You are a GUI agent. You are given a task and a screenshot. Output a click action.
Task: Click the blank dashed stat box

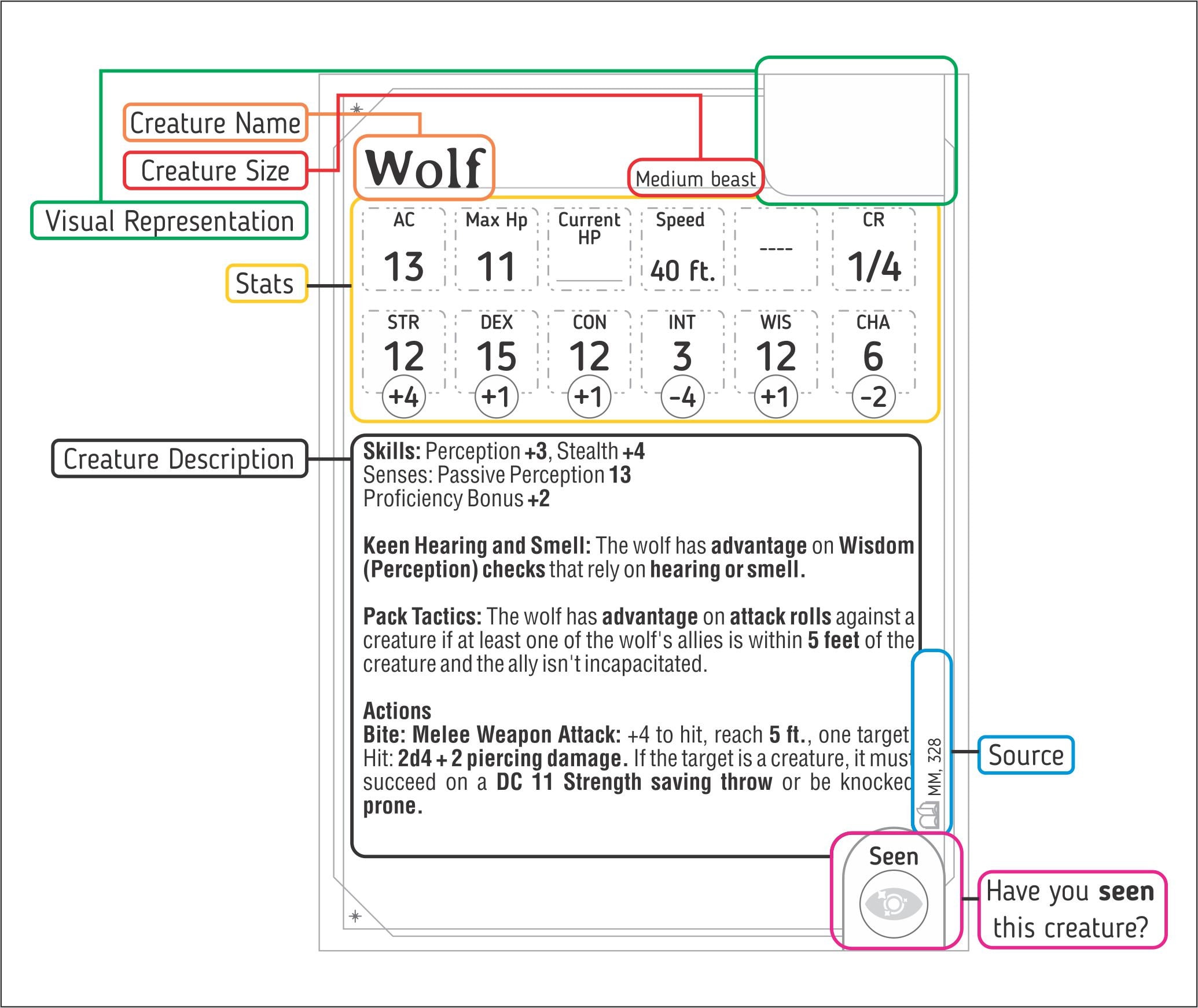point(776,249)
